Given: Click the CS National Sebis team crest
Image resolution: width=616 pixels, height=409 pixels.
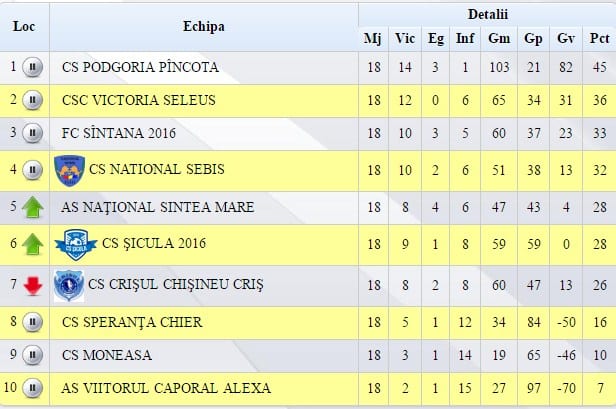Looking at the screenshot, I should [x=69, y=171].
